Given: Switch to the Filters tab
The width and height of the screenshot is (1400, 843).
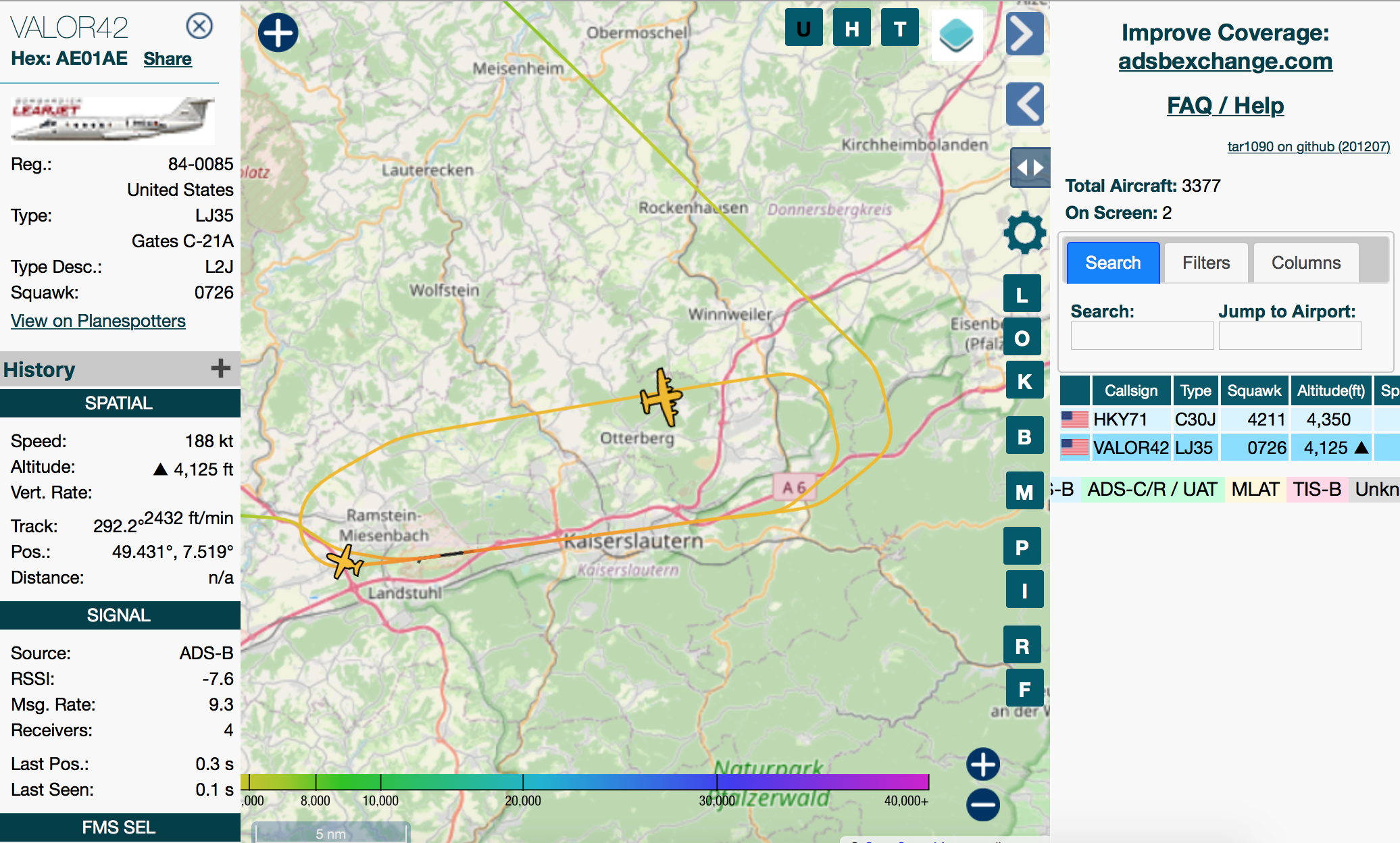Looking at the screenshot, I should 1206,262.
